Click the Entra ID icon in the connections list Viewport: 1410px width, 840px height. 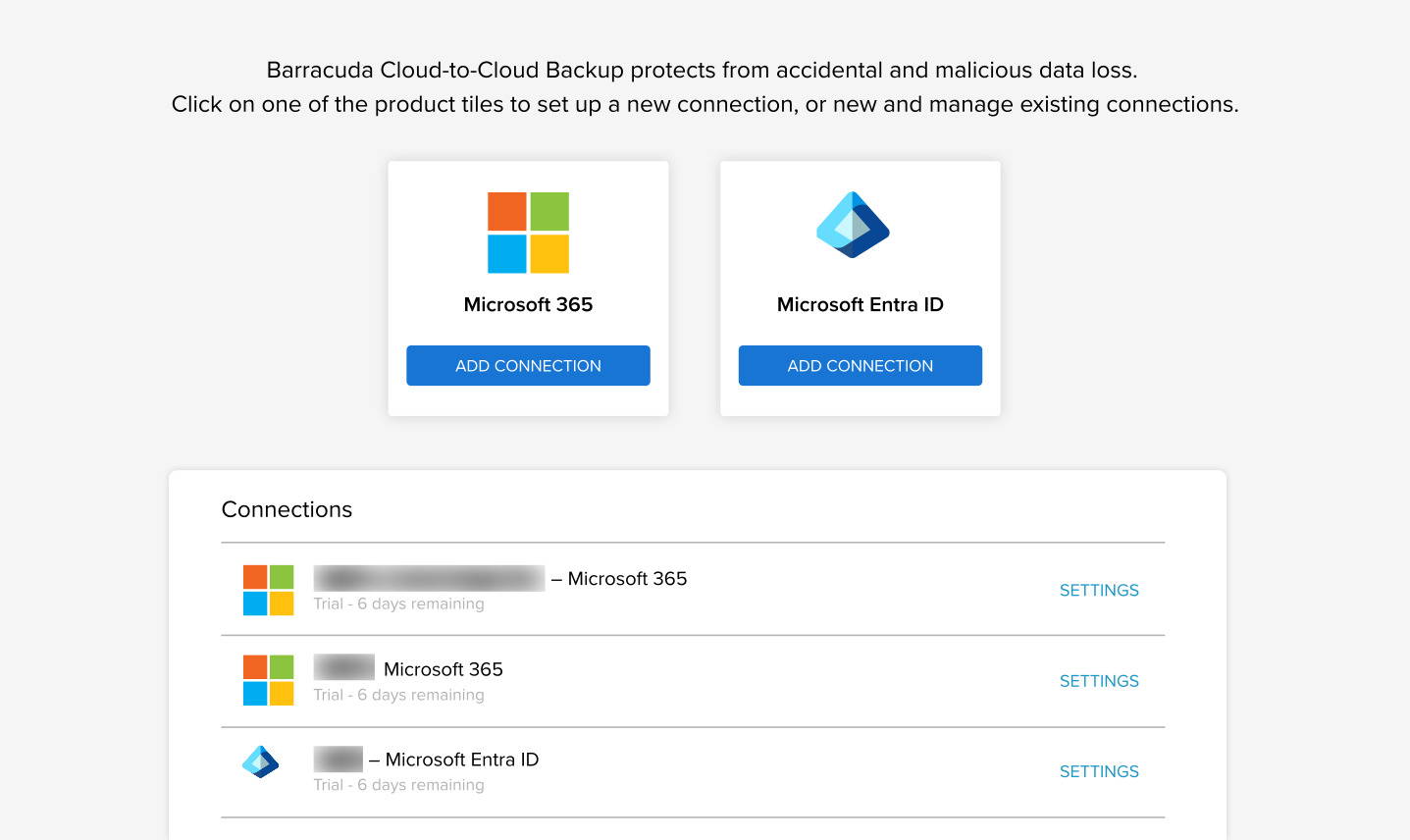pos(261,761)
